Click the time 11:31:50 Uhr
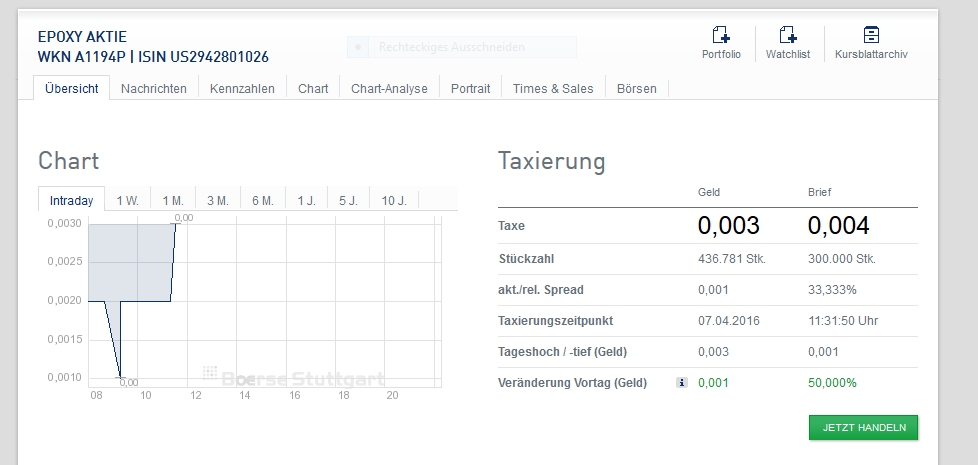The height and width of the screenshot is (465, 978). tap(843, 321)
